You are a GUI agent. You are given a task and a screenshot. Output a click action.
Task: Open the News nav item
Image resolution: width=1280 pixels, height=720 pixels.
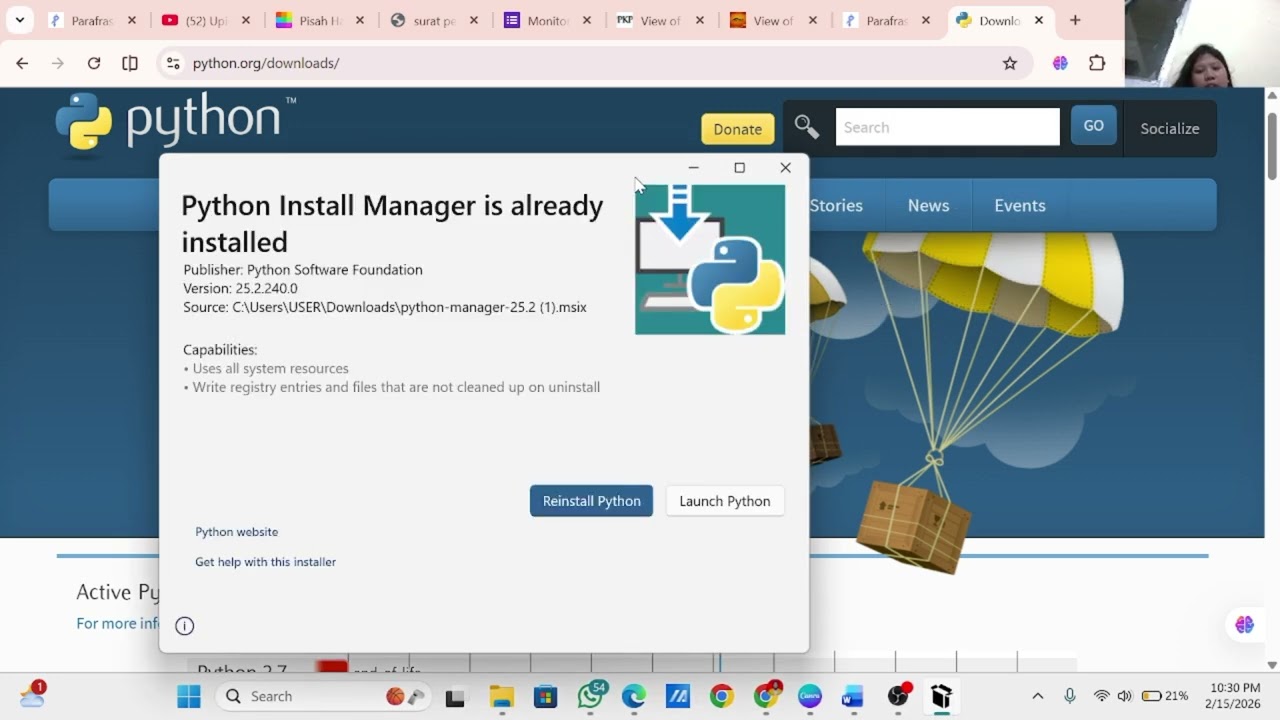pyautogui.click(x=928, y=205)
